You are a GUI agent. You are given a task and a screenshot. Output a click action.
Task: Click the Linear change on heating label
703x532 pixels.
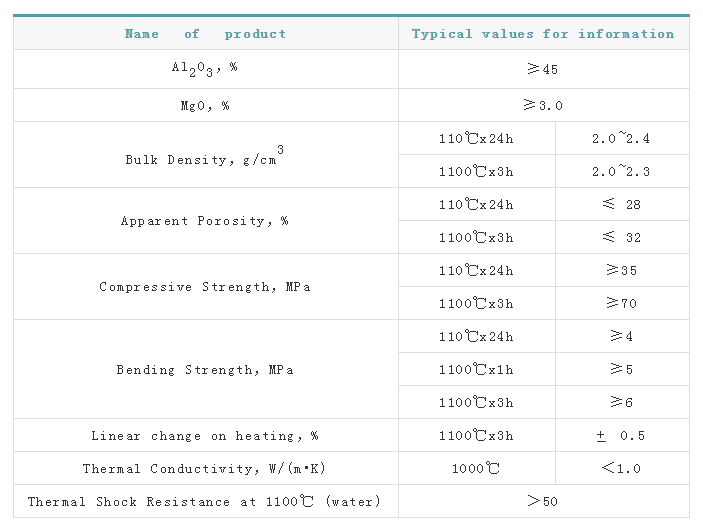[205, 436]
